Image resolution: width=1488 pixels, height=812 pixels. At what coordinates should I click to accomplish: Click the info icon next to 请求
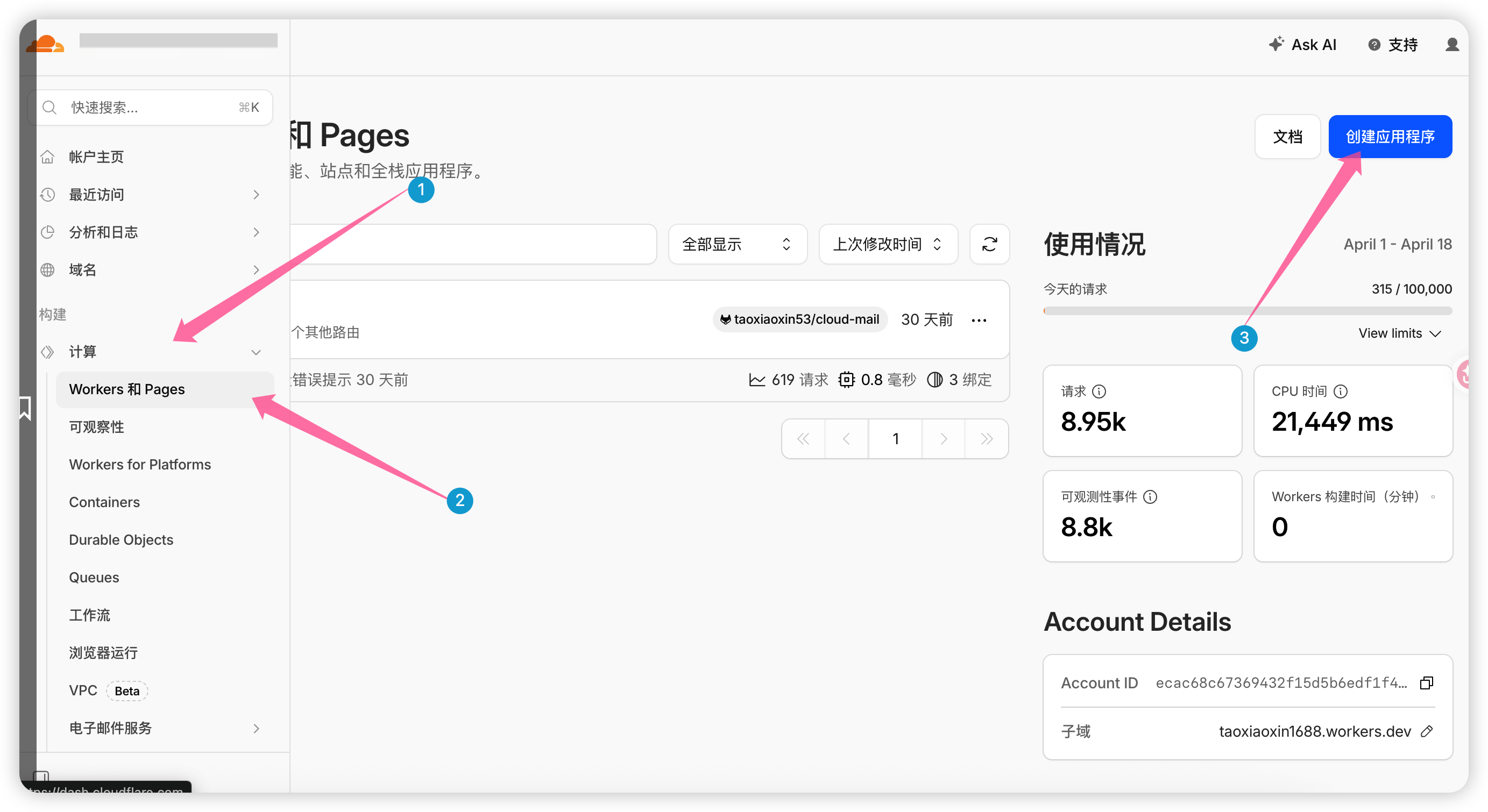(x=1099, y=391)
